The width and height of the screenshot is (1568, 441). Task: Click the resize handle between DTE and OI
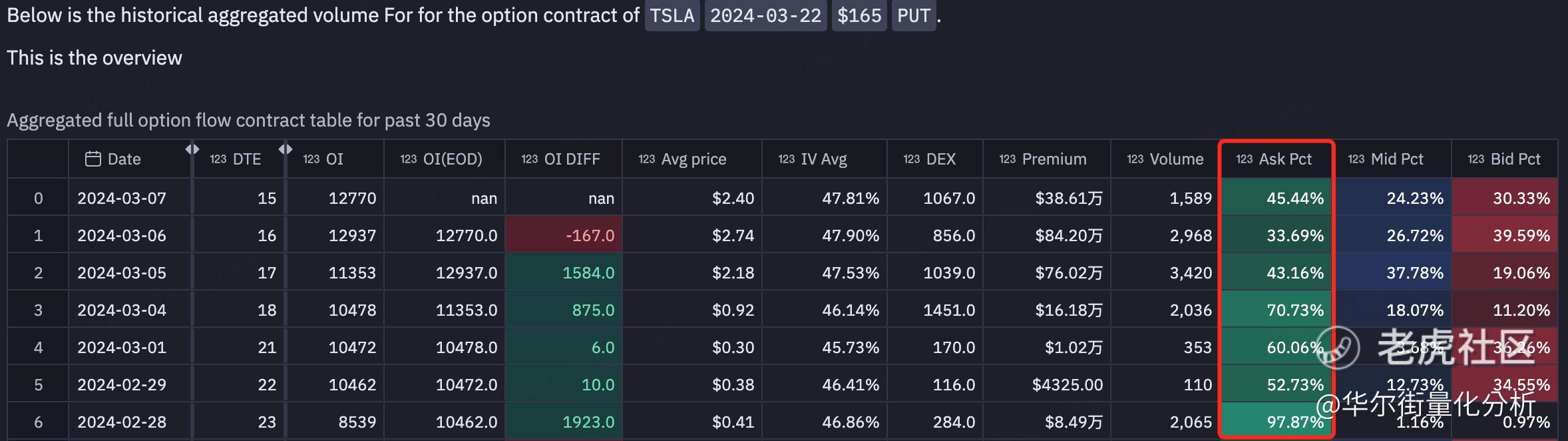286,150
